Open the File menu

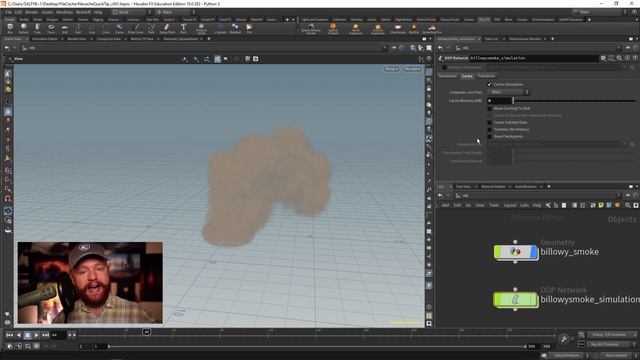click(9, 12)
